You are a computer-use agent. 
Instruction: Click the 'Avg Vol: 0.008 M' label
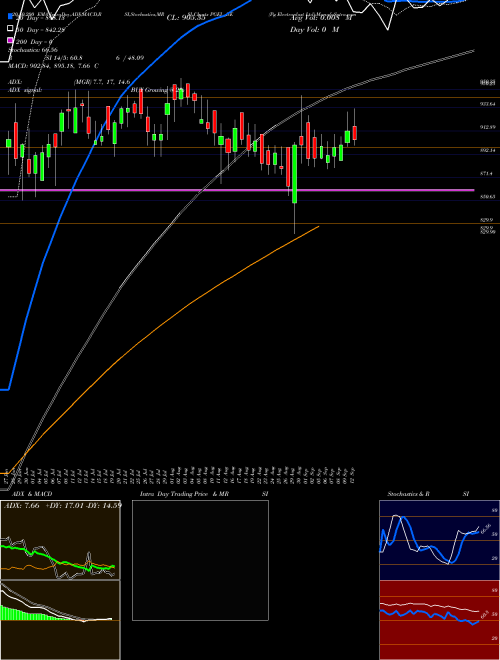pyautogui.click(x=321, y=18)
